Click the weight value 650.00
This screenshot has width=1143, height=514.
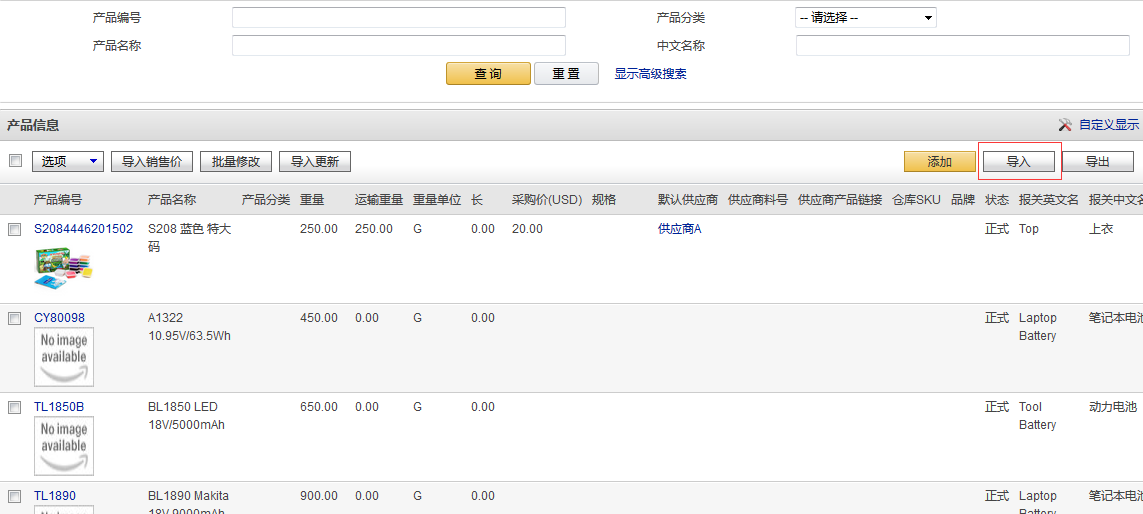(x=319, y=407)
